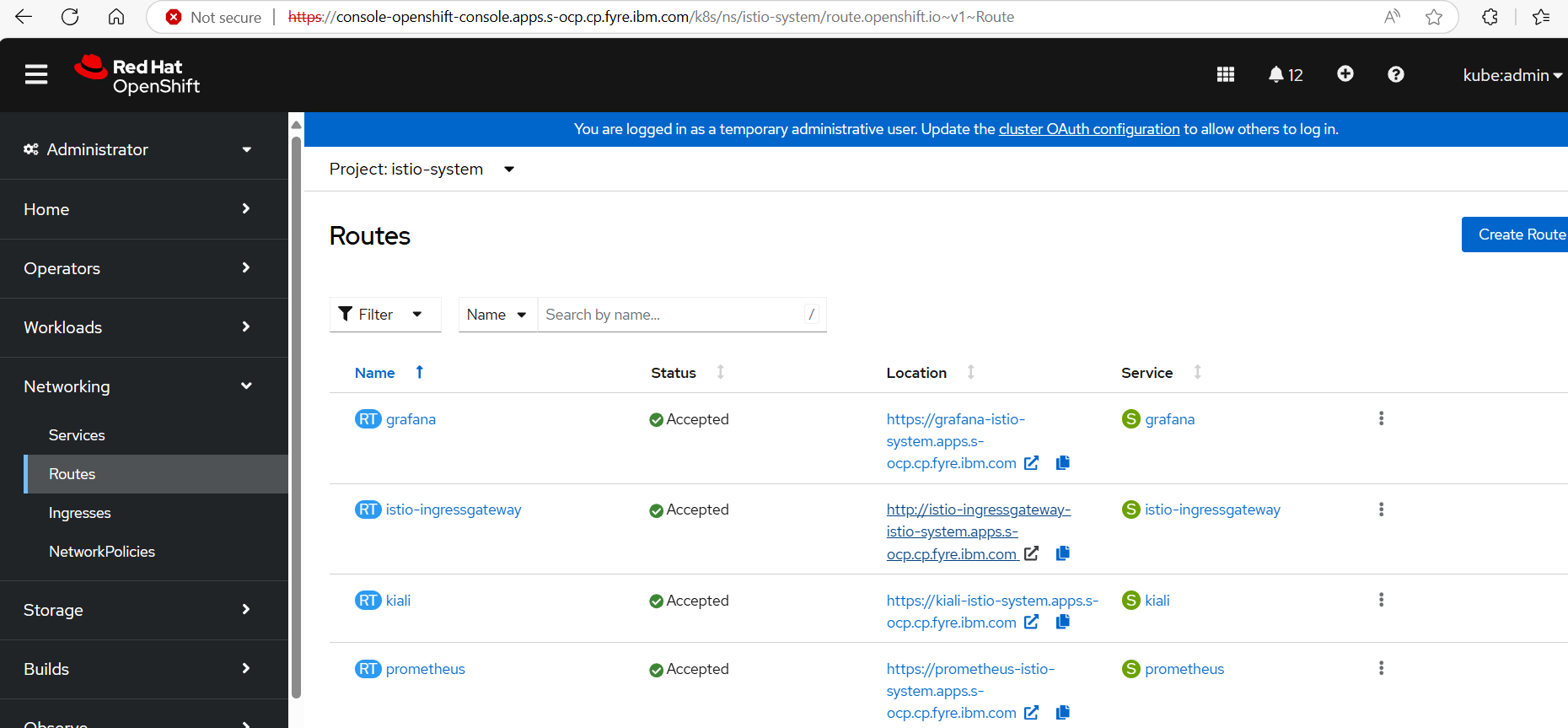The width and height of the screenshot is (1568, 728).
Task: Toggle browser read aloud icon
Action: [1393, 17]
